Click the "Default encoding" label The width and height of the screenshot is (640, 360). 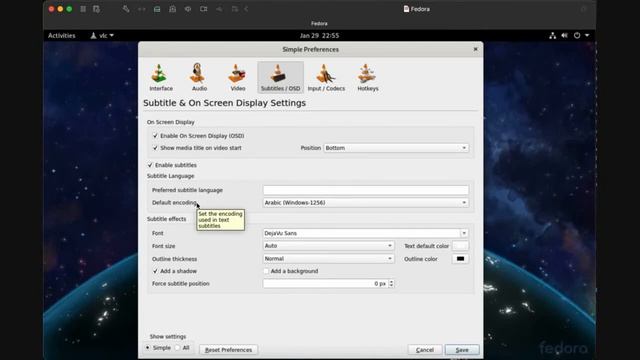click(174, 202)
